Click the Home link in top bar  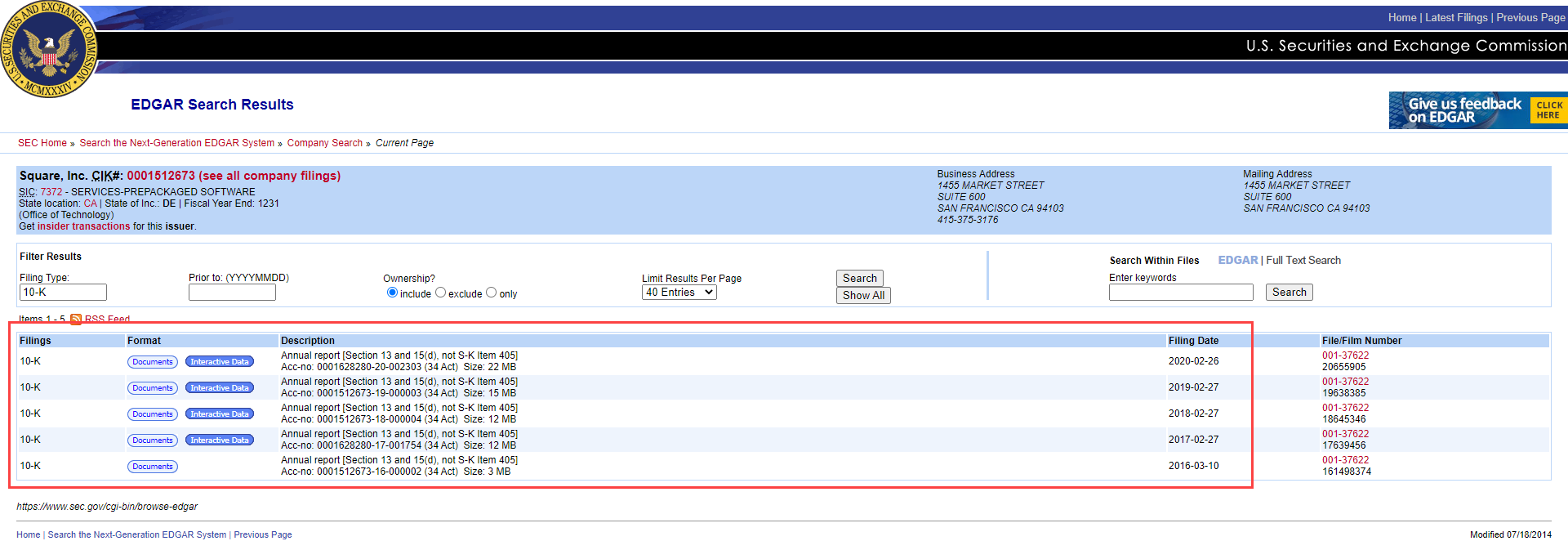[1402, 18]
